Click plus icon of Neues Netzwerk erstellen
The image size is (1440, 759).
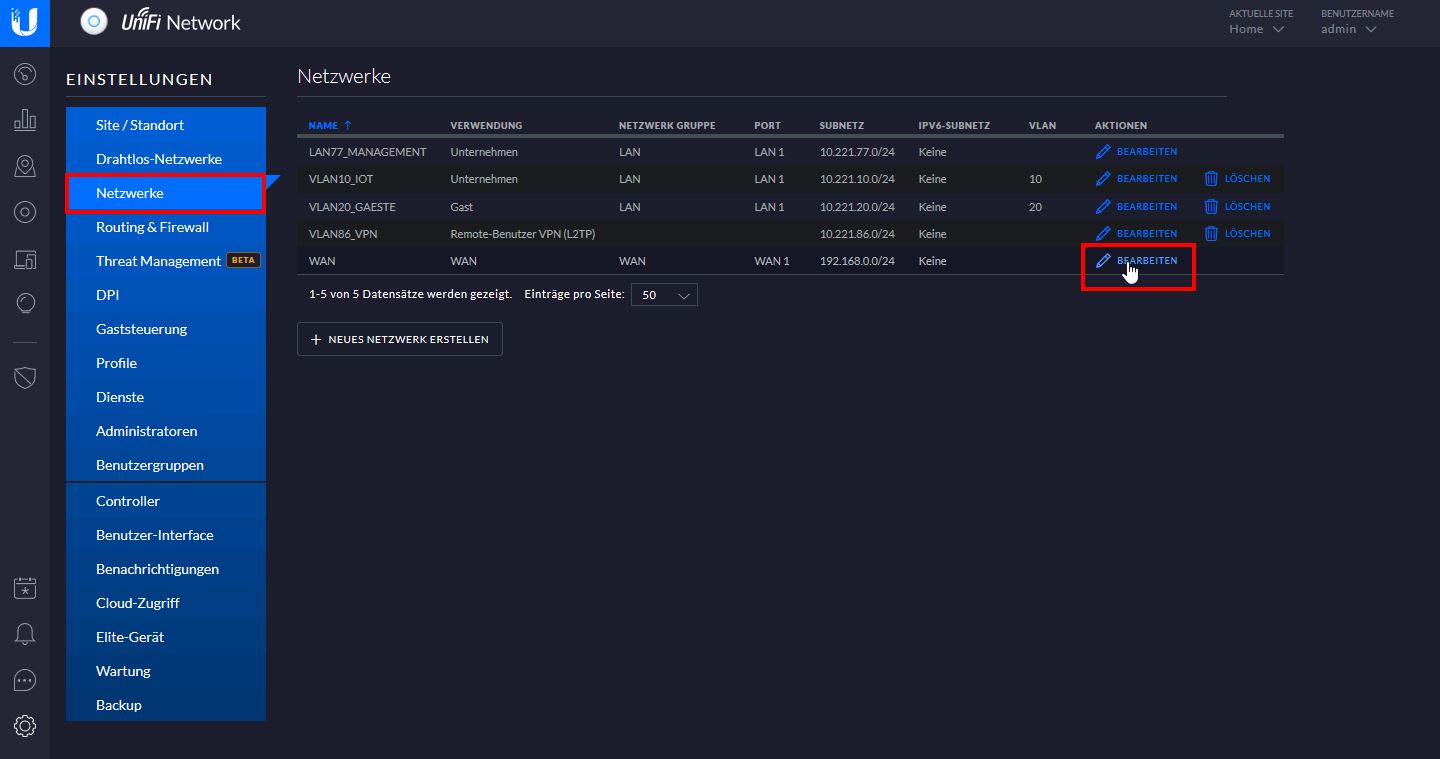pyautogui.click(x=316, y=339)
